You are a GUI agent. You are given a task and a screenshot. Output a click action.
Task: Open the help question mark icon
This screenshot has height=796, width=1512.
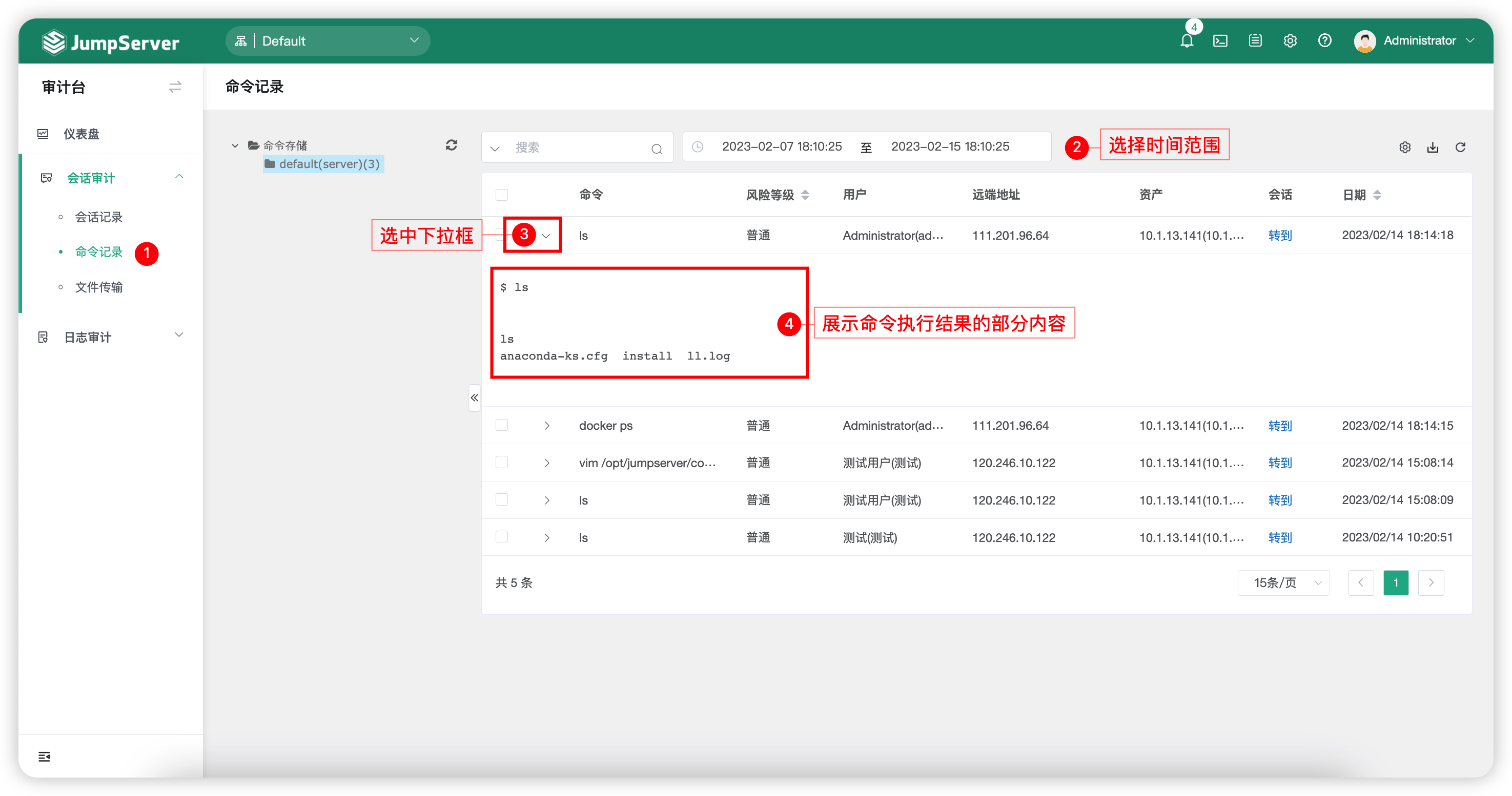pyautogui.click(x=1324, y=40)
